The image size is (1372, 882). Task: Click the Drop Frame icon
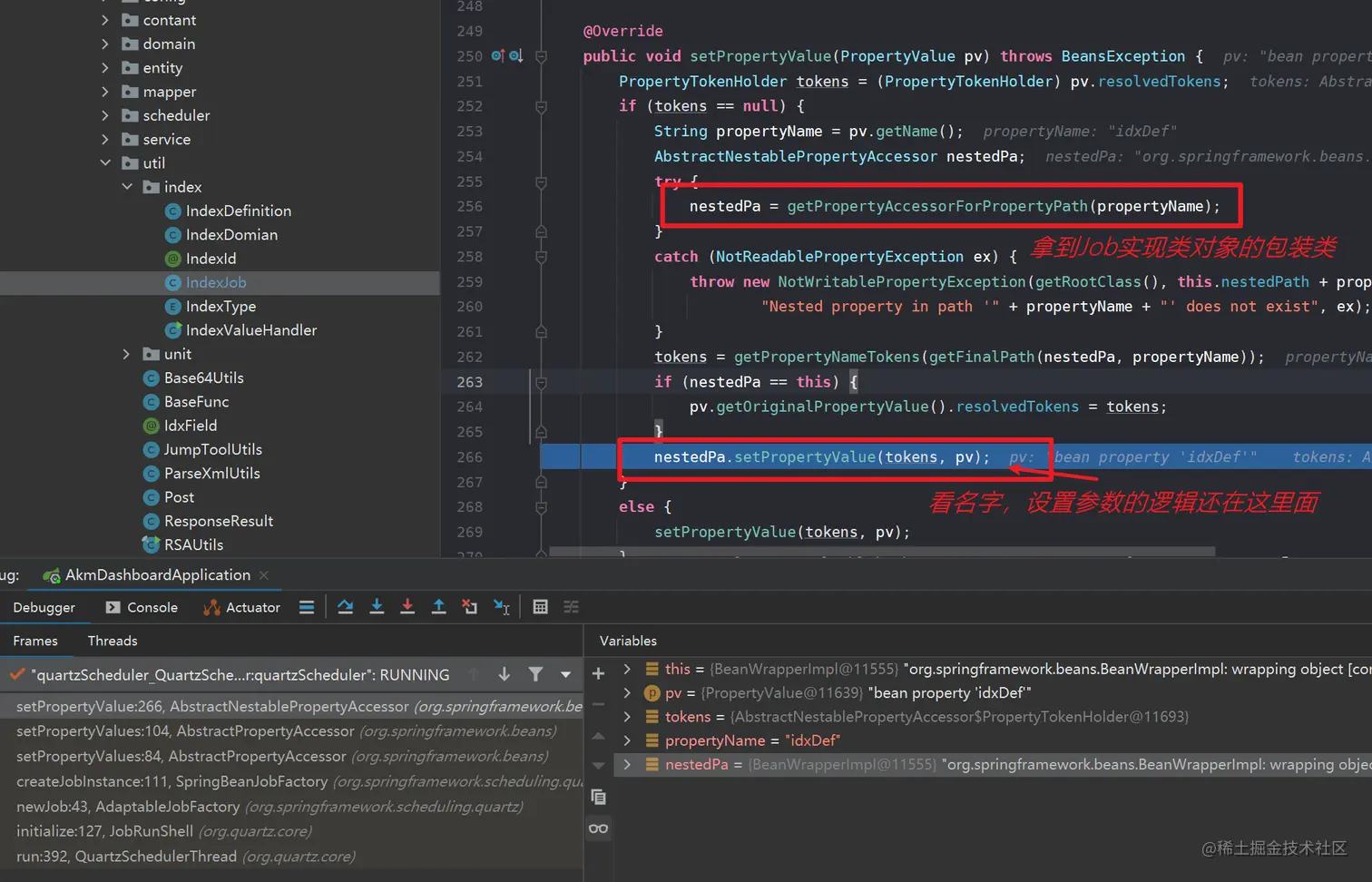(x=469, y=607)
